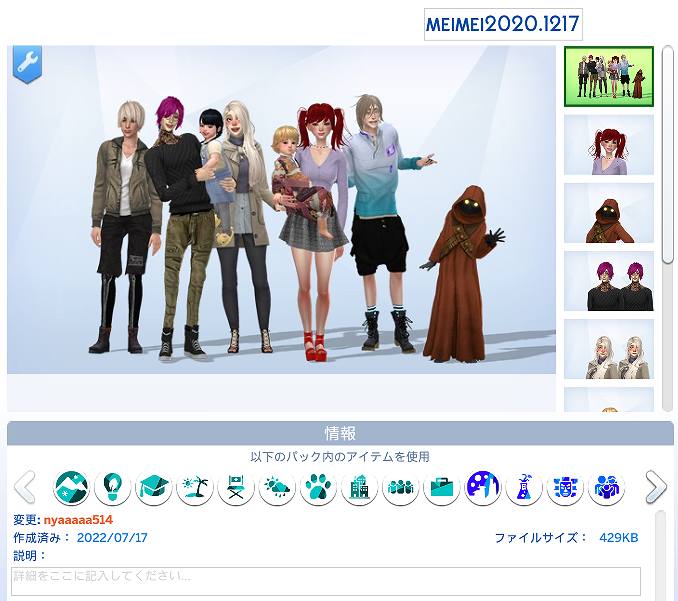678x601 pixels.
Task: Select the purple-haired Sim thumbnail
Action: pos(608,281)
